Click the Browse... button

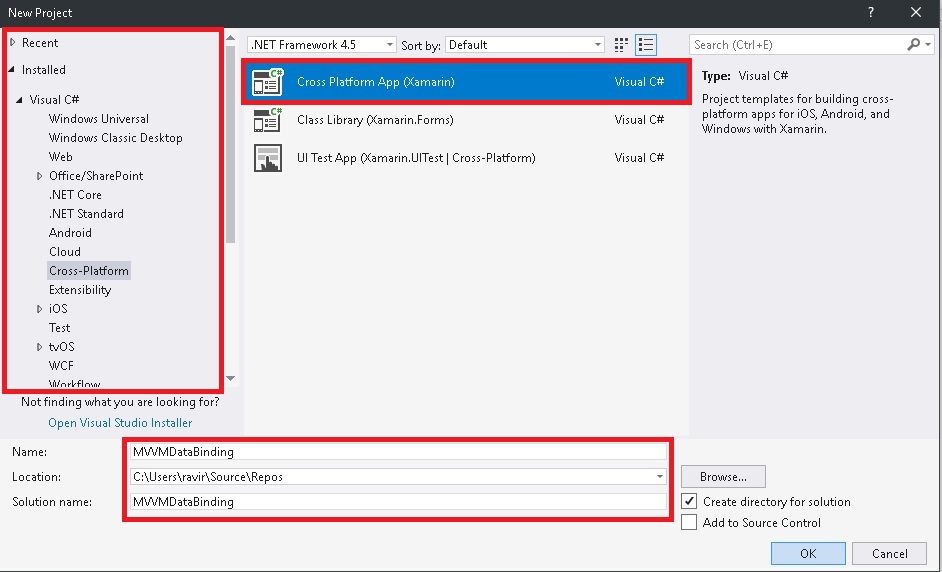pyautogui.click(x=723, y=477)
